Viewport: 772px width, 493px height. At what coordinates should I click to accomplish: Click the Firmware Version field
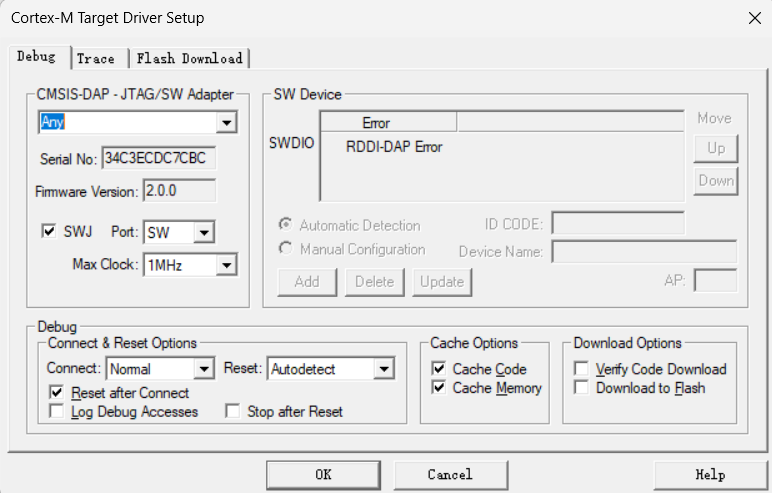pos(179,191)
